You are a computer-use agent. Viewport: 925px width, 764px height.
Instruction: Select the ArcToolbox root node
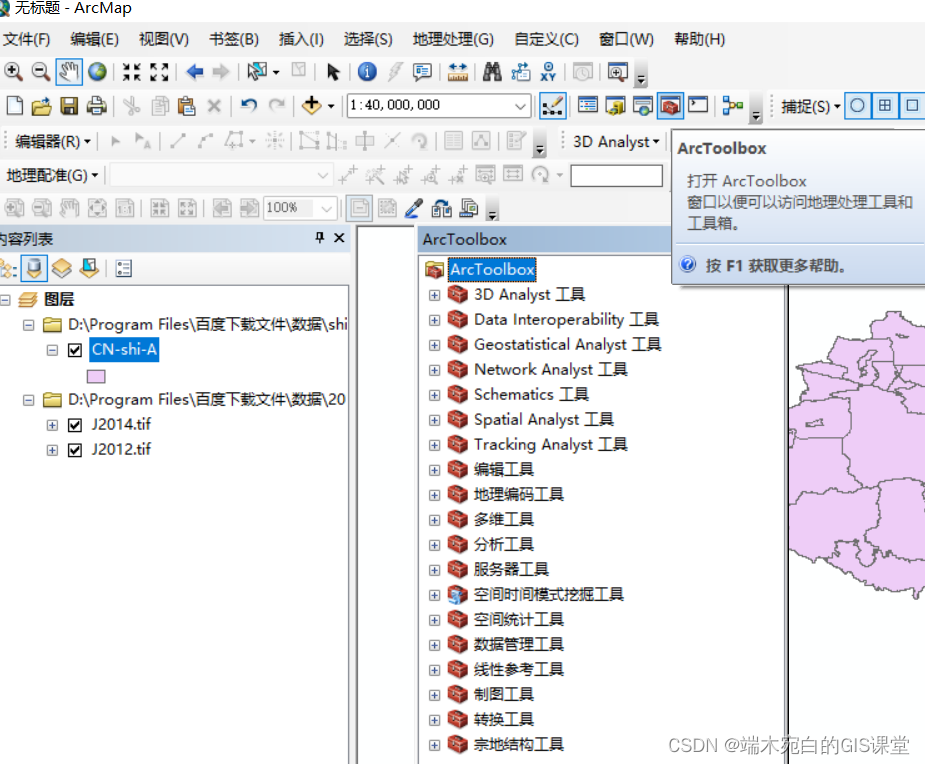click(492, 270)
